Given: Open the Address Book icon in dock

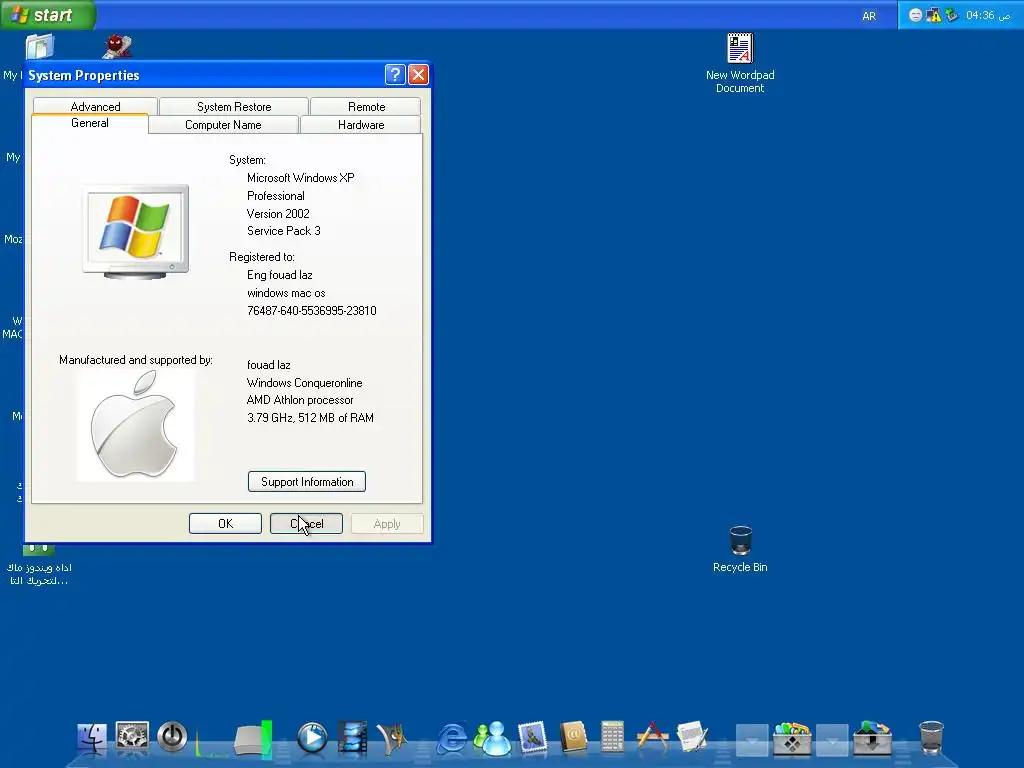Looking at the screenshot, I should click(x=573, y=738).
